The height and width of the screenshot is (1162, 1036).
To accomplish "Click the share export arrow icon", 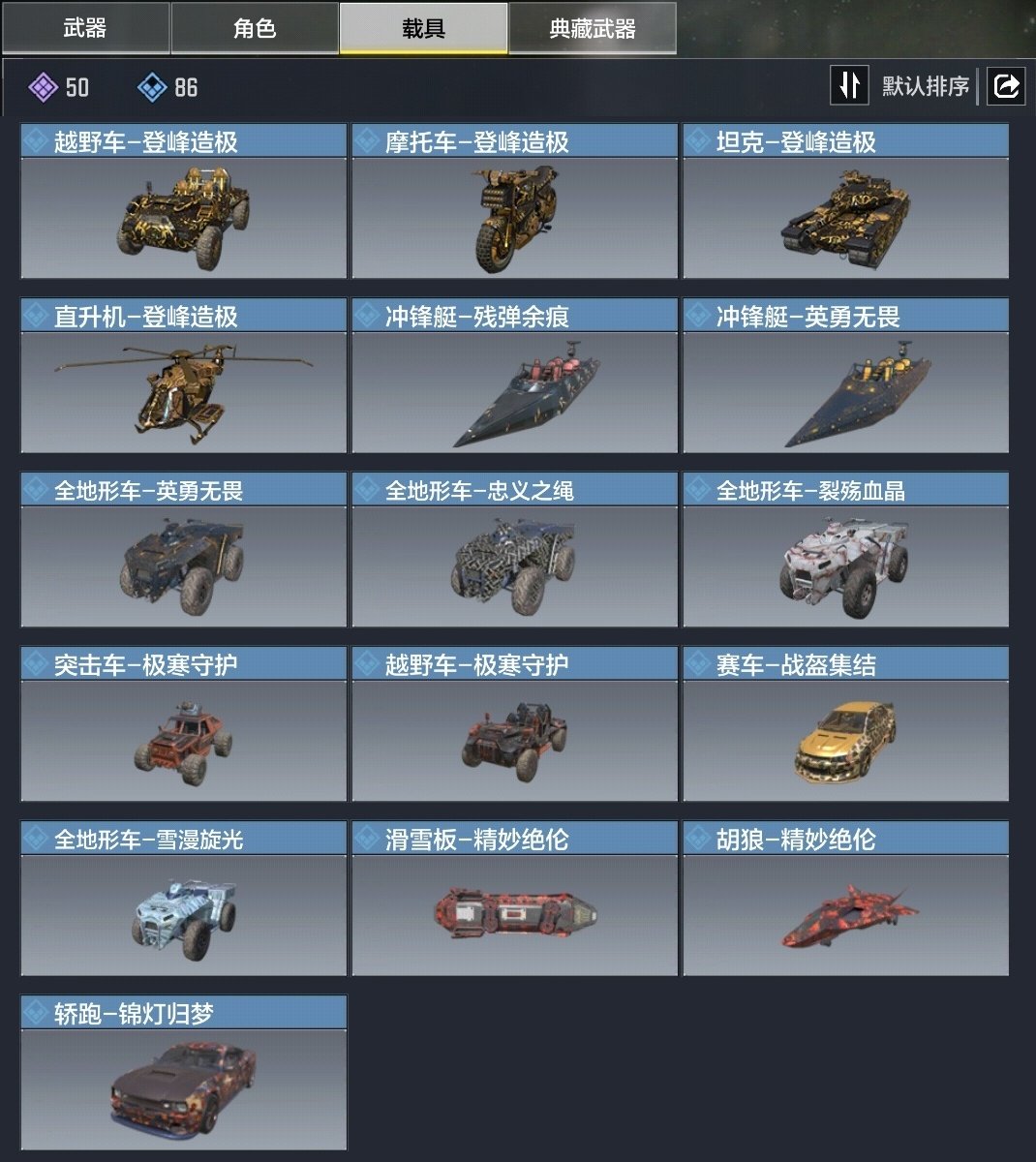I will 1006,86.
